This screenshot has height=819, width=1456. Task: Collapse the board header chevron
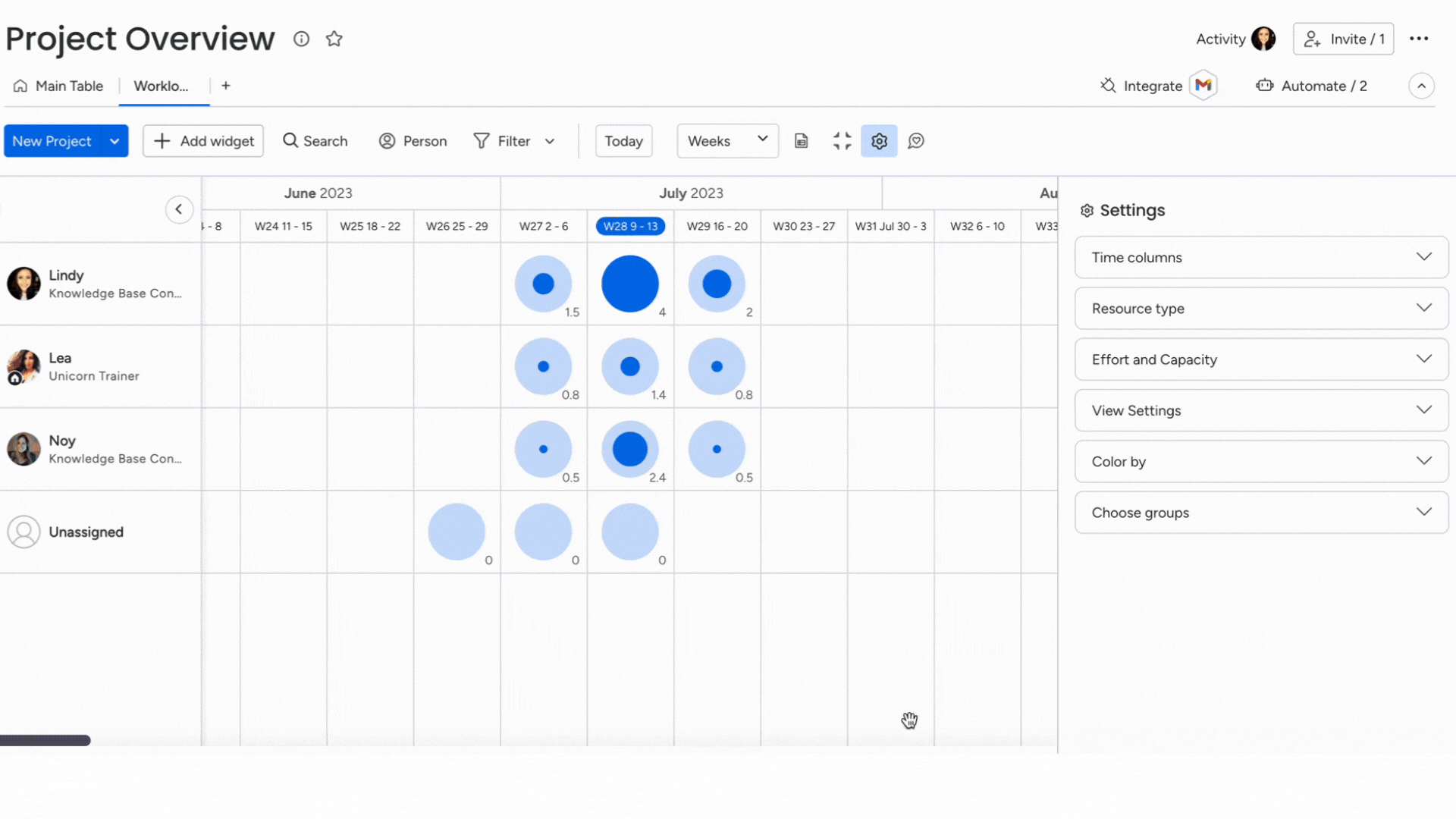[x=1421, y=86]
